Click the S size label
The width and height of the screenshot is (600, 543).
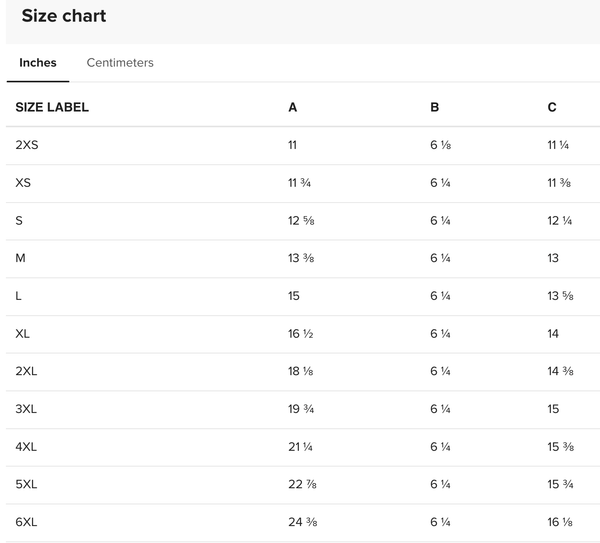coord(19,220)
